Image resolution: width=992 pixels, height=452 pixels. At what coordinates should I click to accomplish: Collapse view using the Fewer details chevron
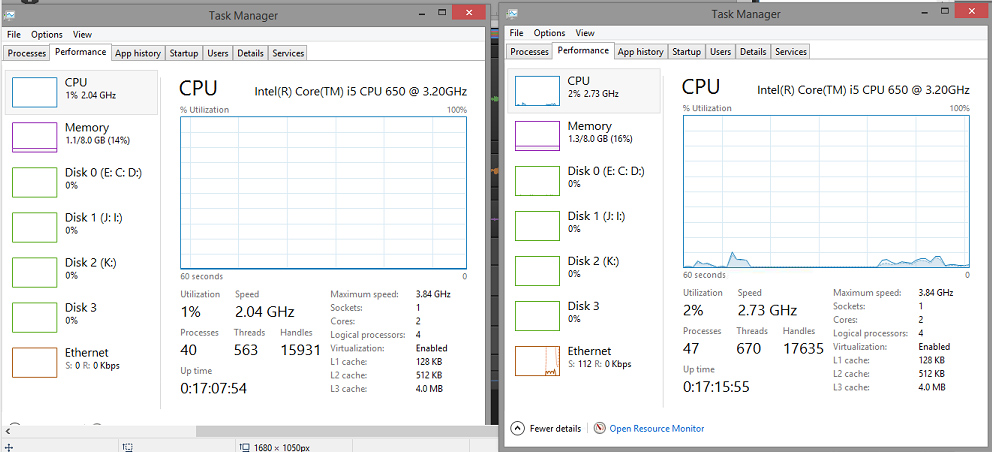pos(517,428)
